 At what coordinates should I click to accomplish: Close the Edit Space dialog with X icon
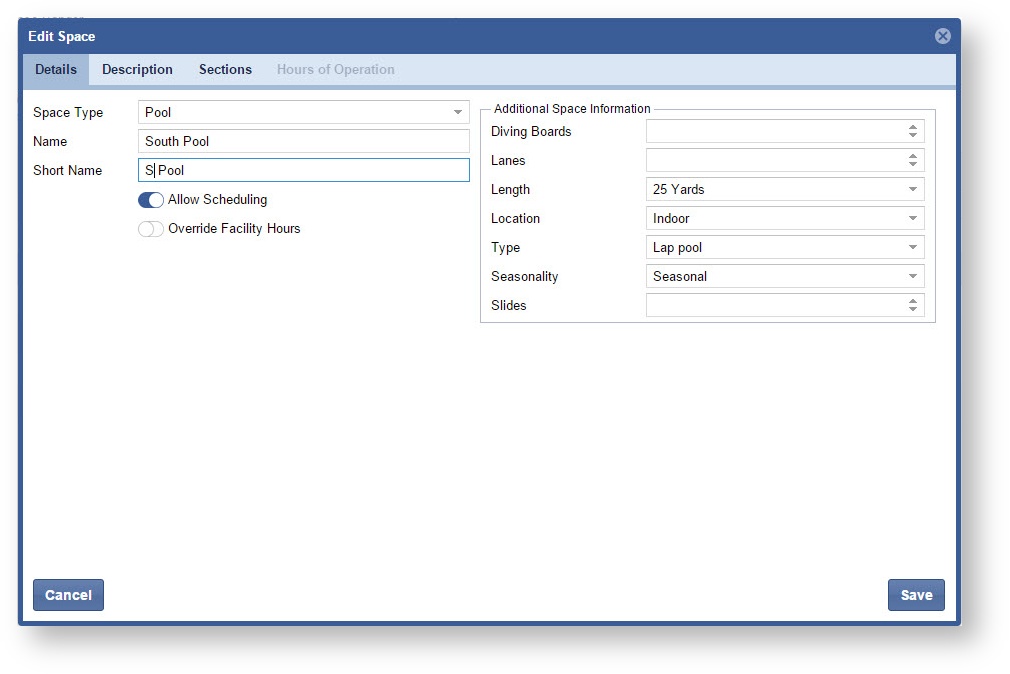[x=942, y=36]
